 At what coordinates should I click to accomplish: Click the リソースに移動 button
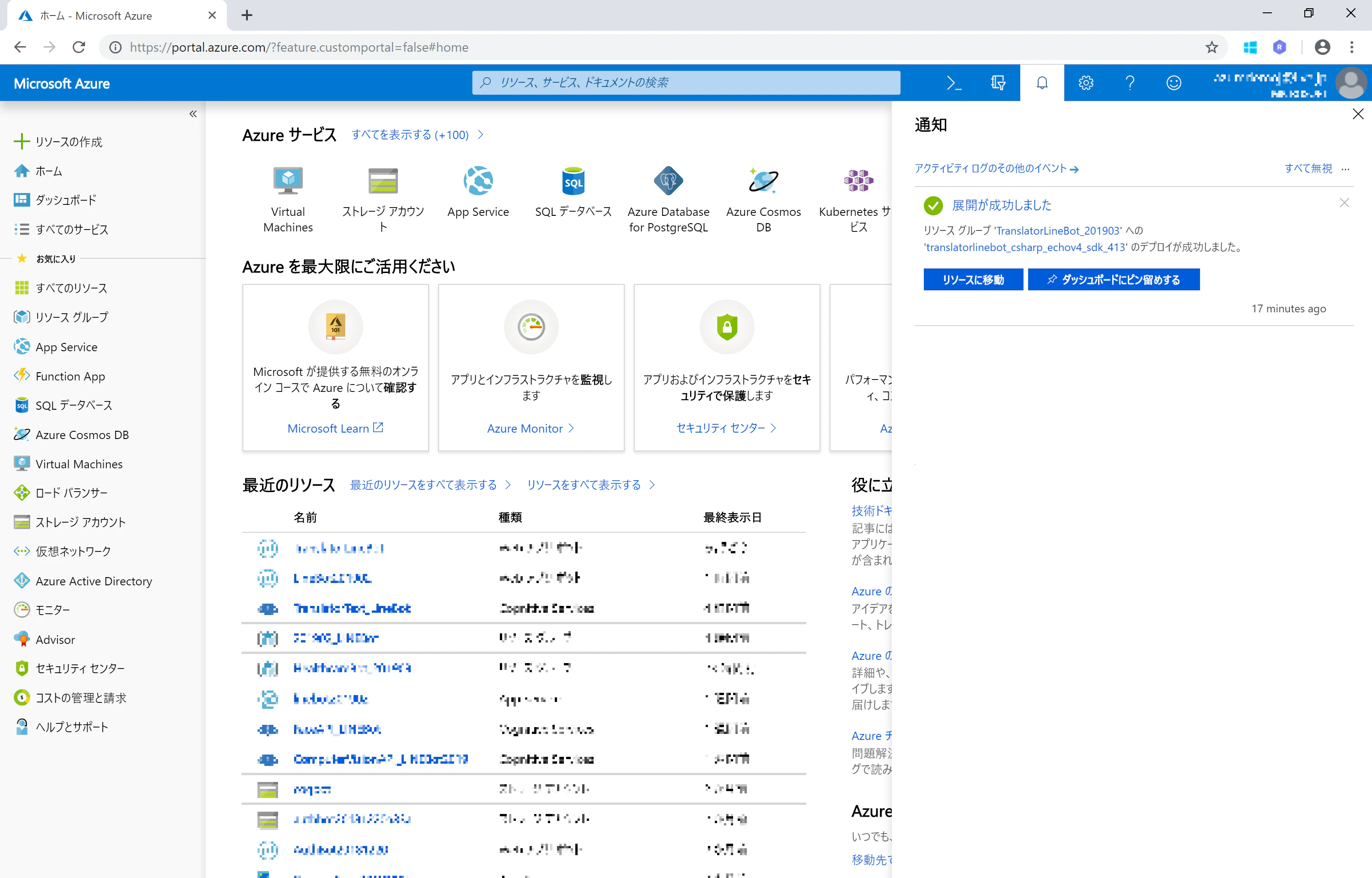click(x=973, y=279)
